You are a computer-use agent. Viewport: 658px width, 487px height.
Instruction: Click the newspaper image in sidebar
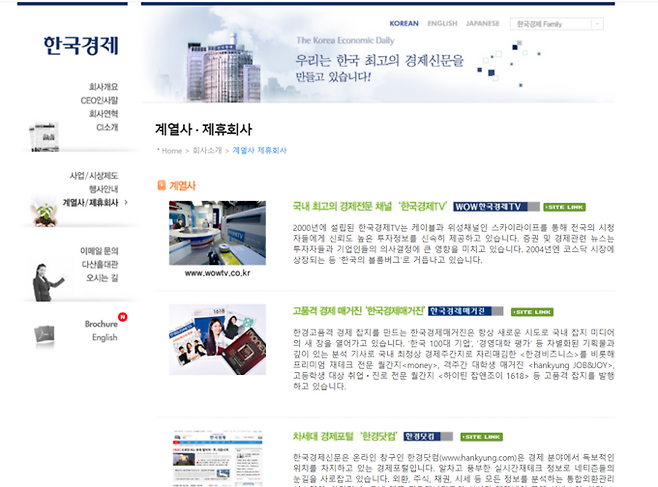[x=44, y=137]
